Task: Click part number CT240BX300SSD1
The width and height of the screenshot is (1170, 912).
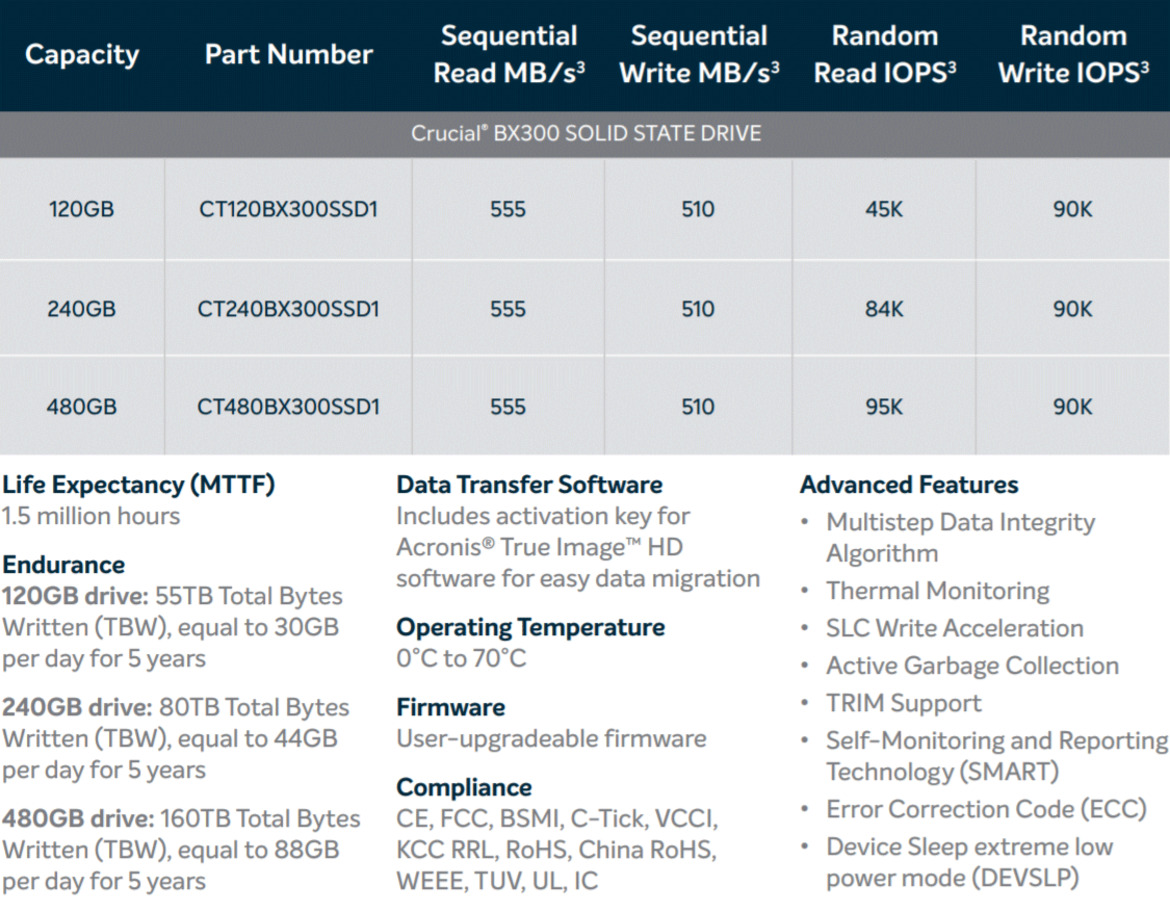Action: pos(288,309)
